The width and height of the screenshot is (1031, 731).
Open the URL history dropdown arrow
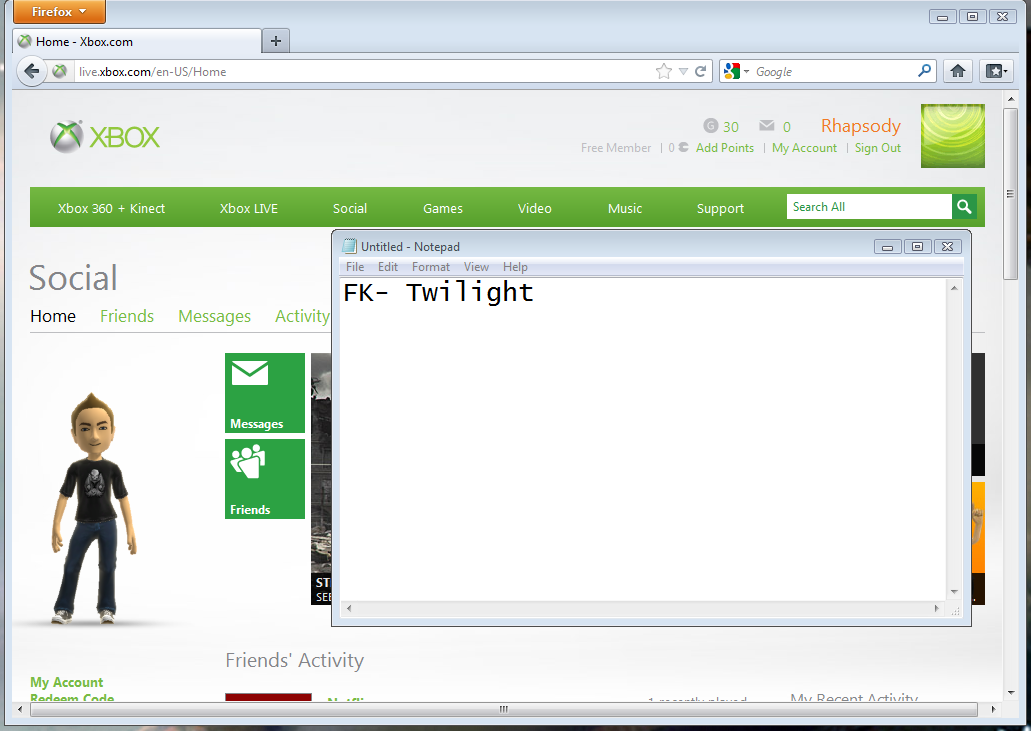tap(683, 71)
